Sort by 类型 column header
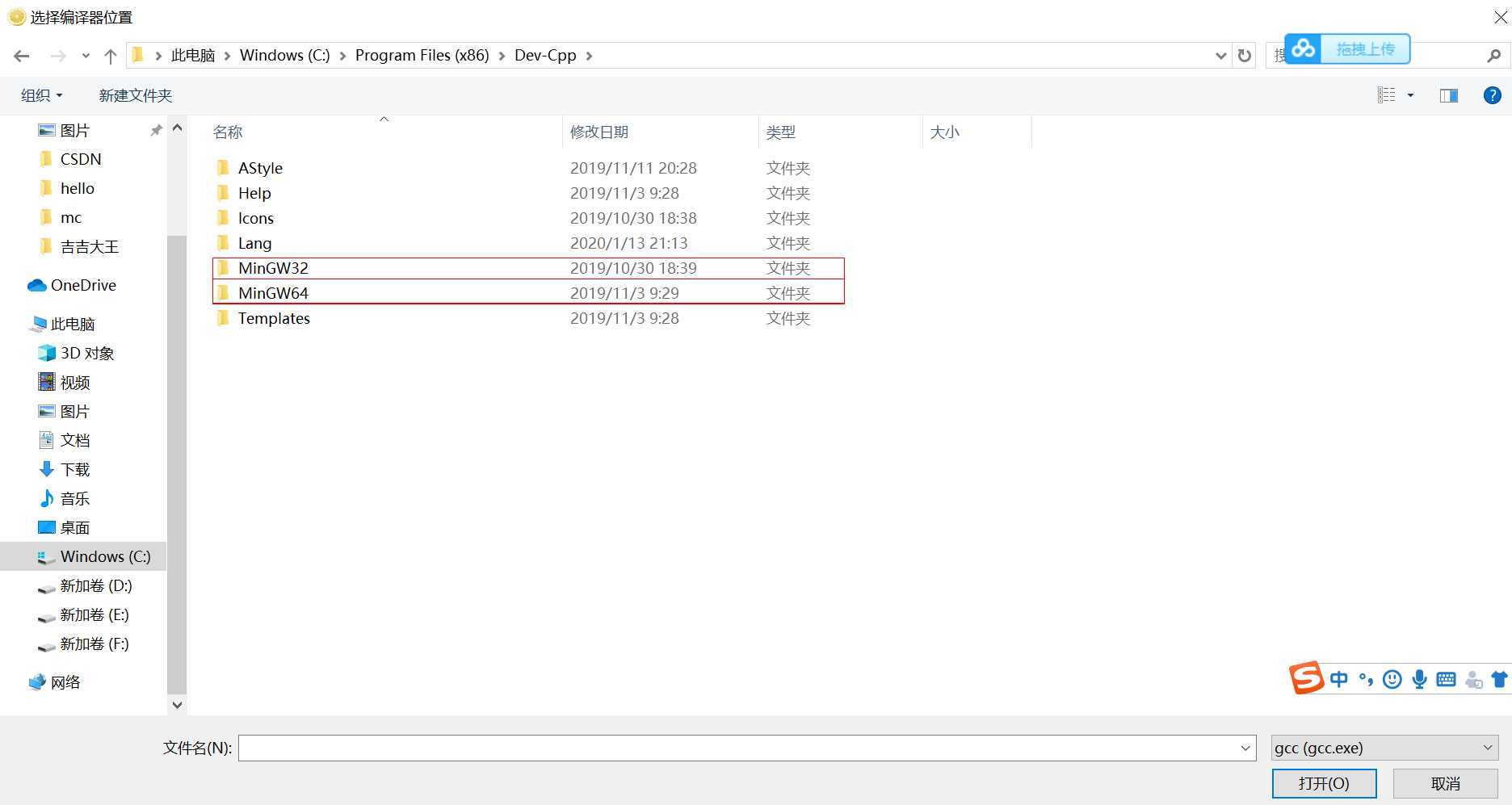This screenshot has height=805, width=1512. [x=780, y=132]
